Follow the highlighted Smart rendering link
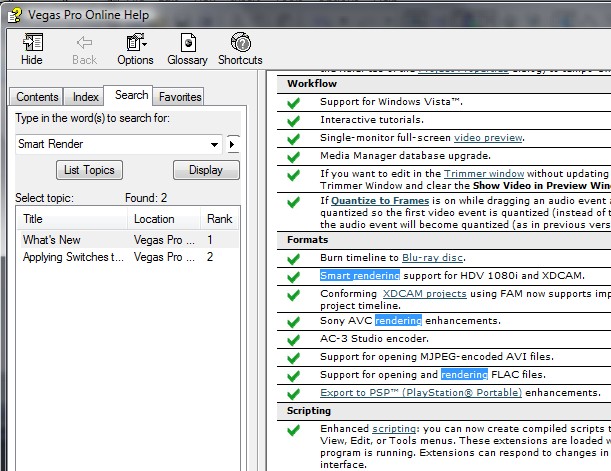The height and width of the screenshot is (471, 611). pos(360,276)
